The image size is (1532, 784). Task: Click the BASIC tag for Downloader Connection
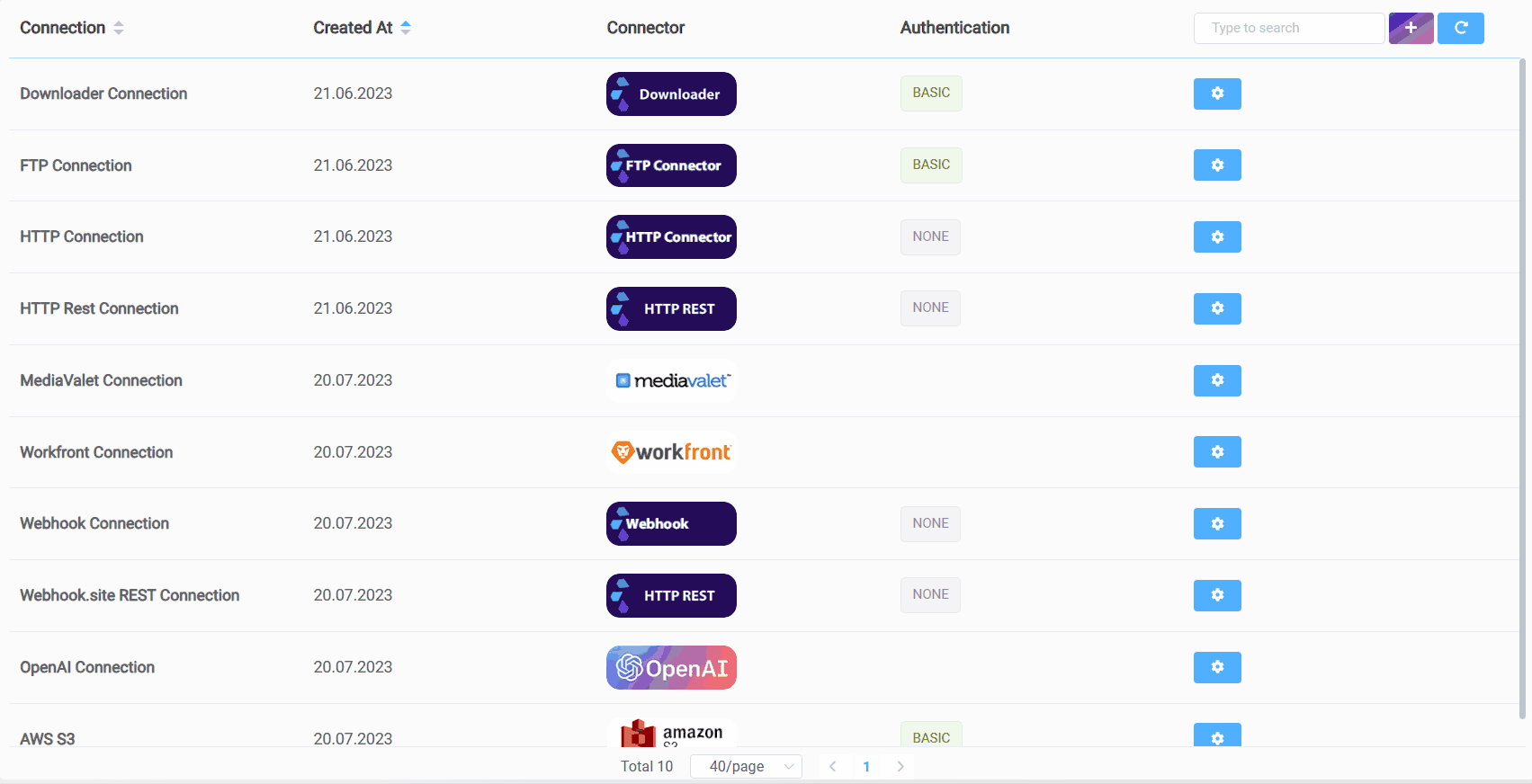tap(931, 94)
